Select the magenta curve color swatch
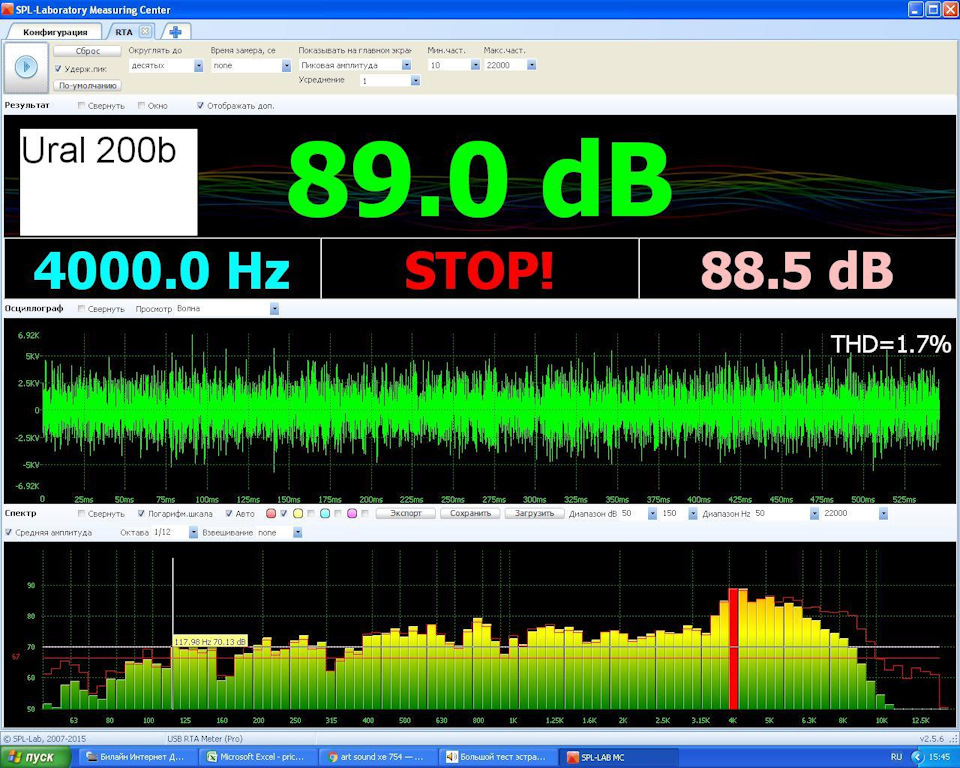 coord(352,514)
